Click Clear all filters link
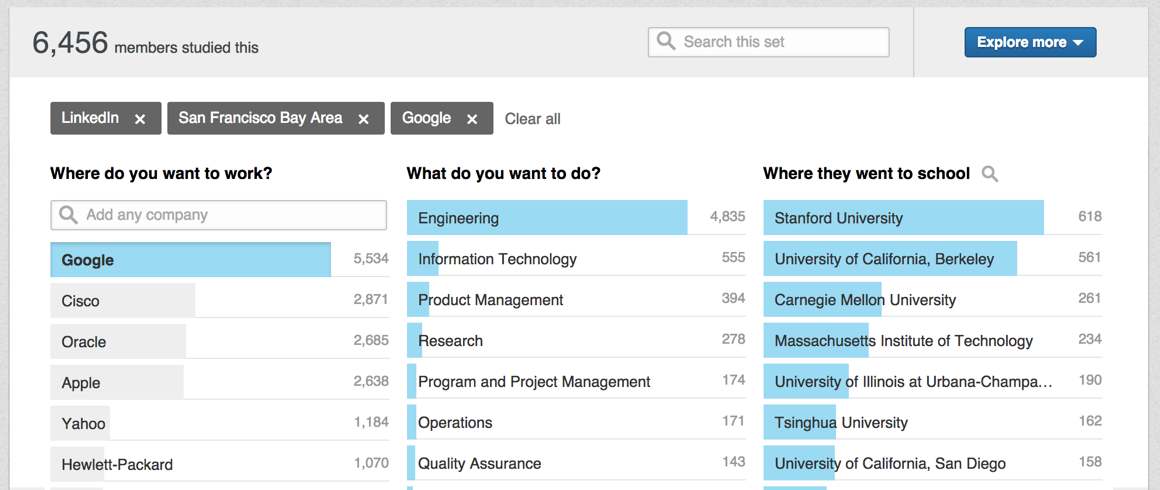1160x490 pixels. pos(532,119)
